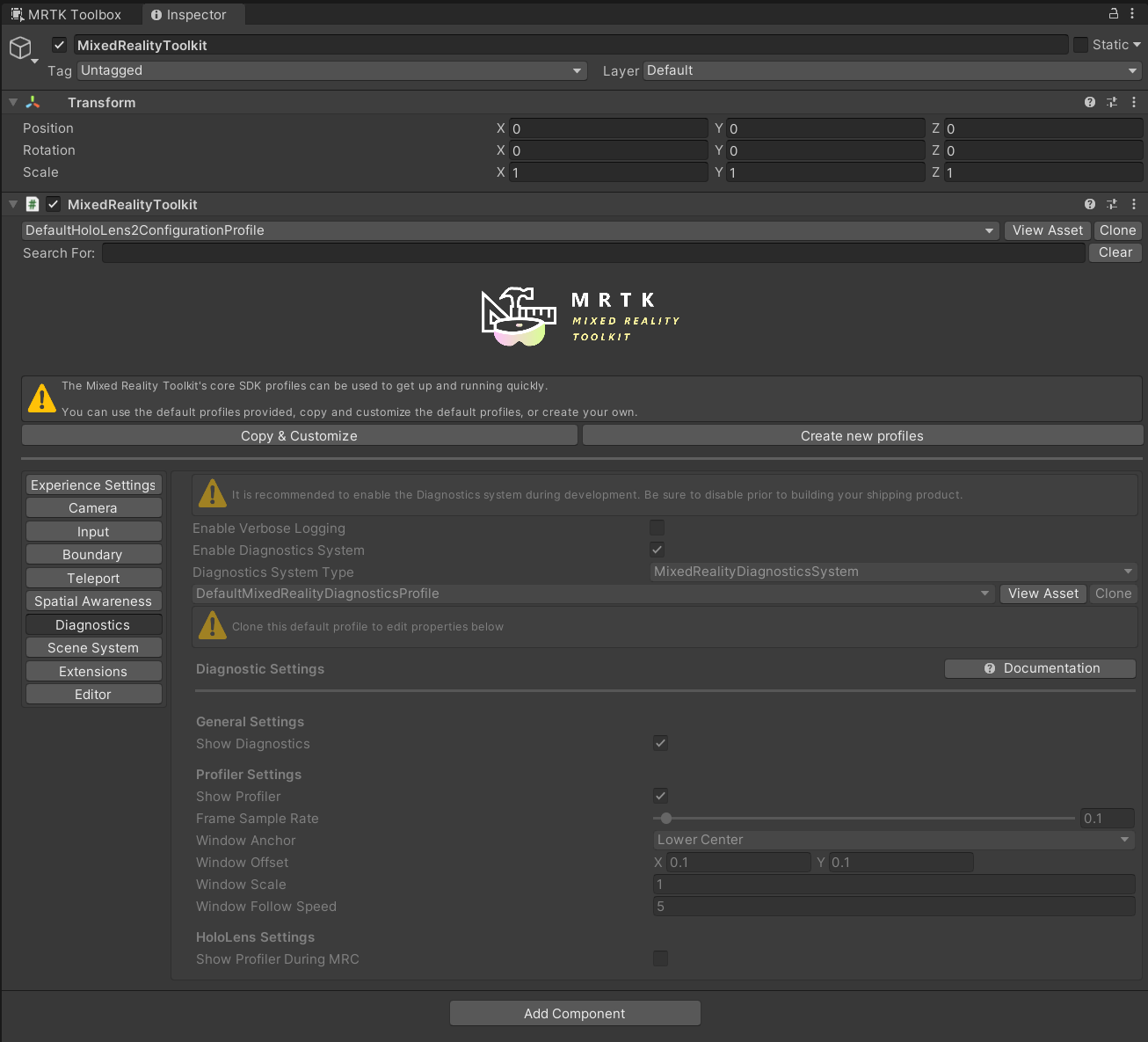Enable Verbose Logging
Viewport: 1148px width, 1042px height.
coord(657,527)
